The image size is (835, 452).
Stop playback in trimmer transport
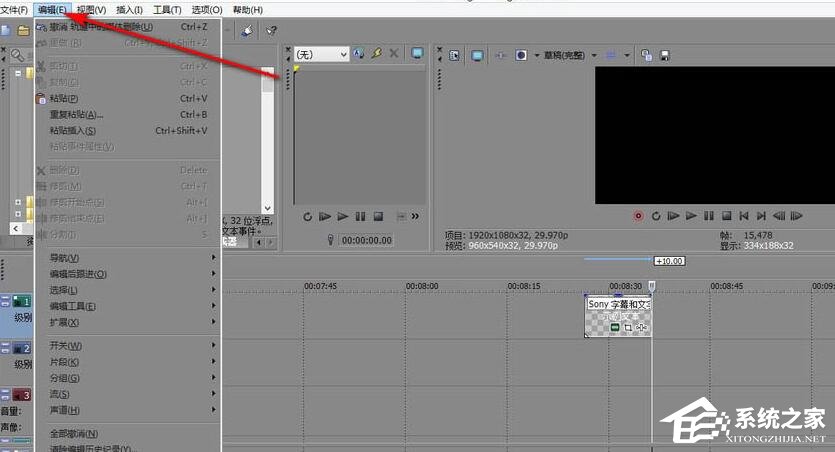tap(378, 217)
